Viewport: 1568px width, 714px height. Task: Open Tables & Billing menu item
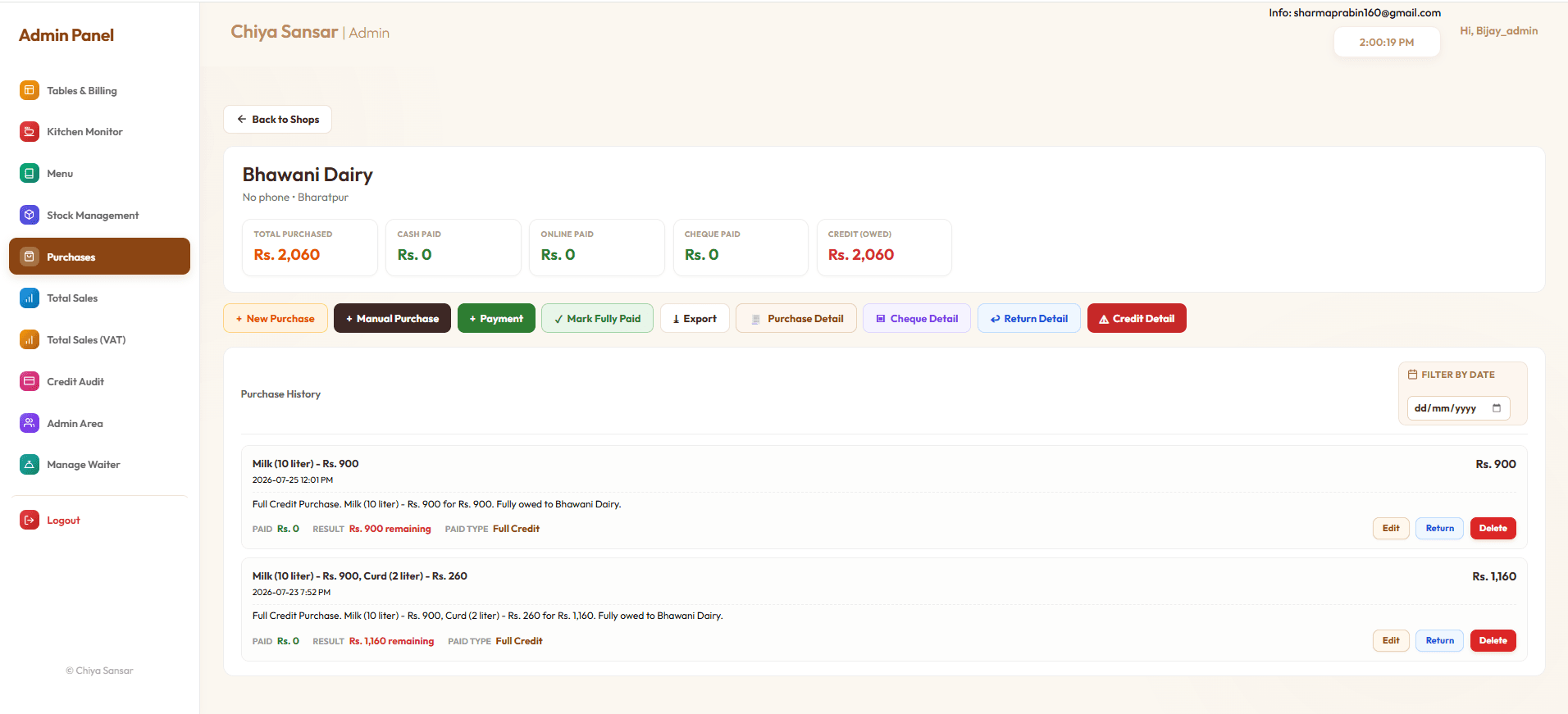point(99,90)
